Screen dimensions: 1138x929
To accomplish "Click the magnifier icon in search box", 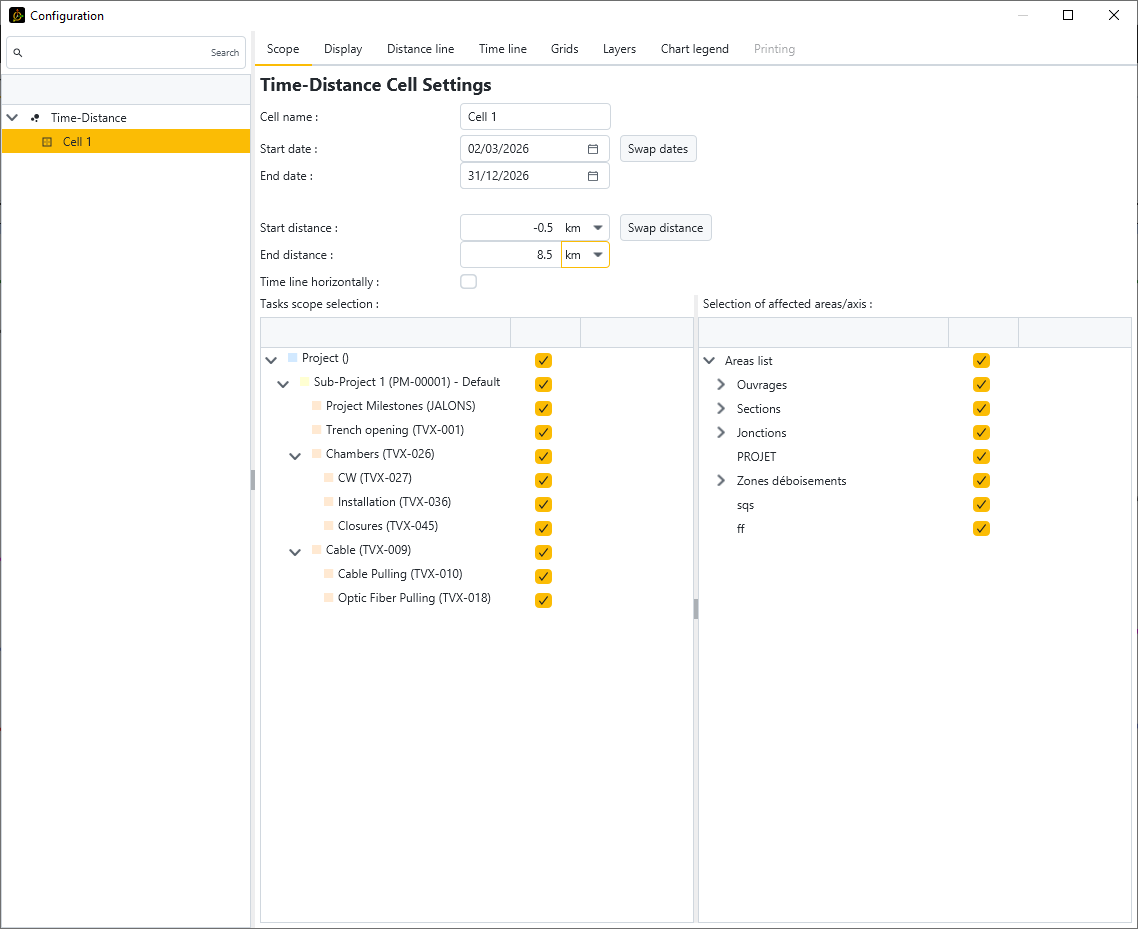I will [18, 53].
